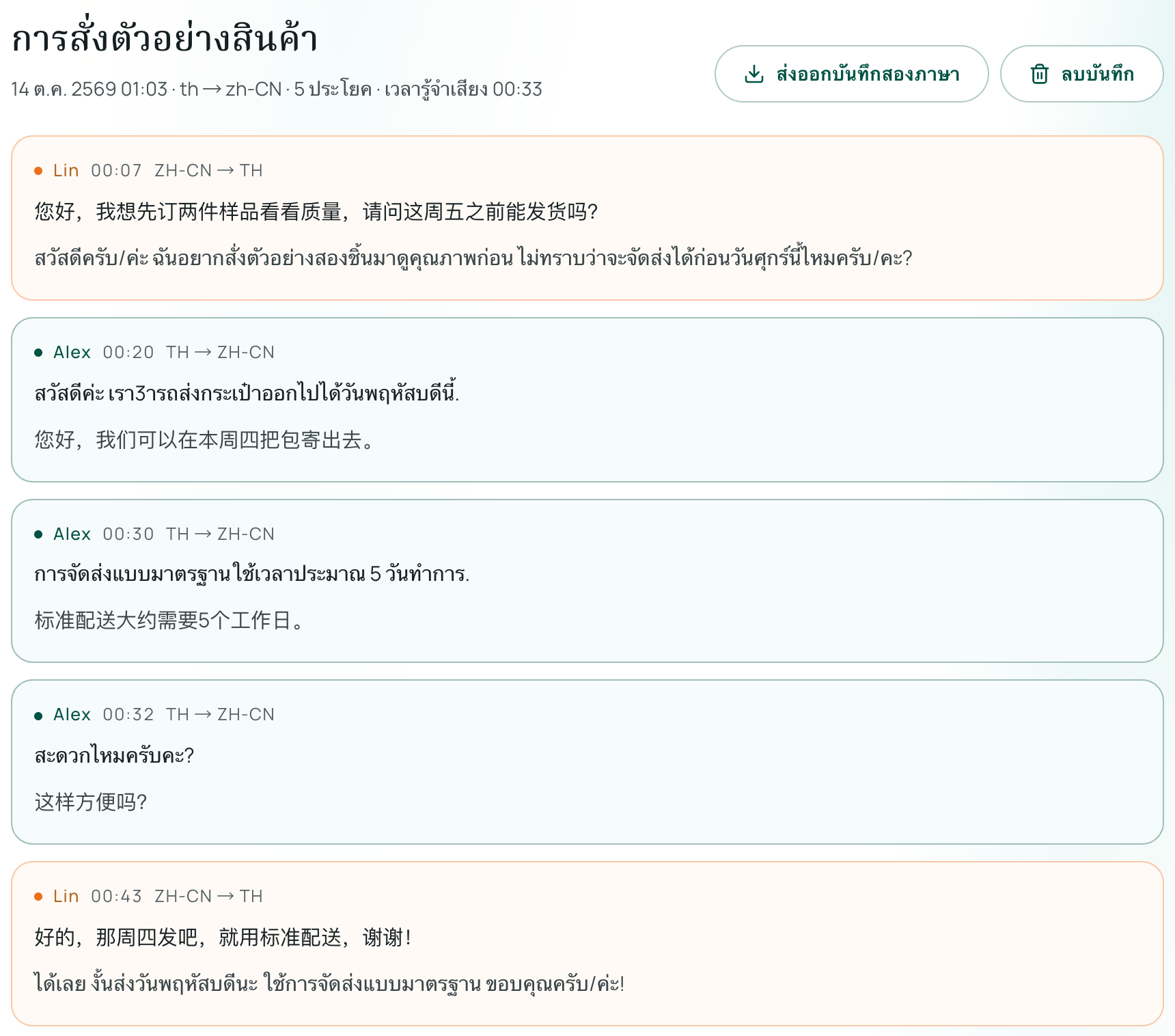The width and height of the screenshot is (1175, 1036).
Task: Click the Thai translation starting สวัสดีครับ/ค่ะ ฉันอยากสั่งตัวอย่าง
Action: (x=473, y=258)
